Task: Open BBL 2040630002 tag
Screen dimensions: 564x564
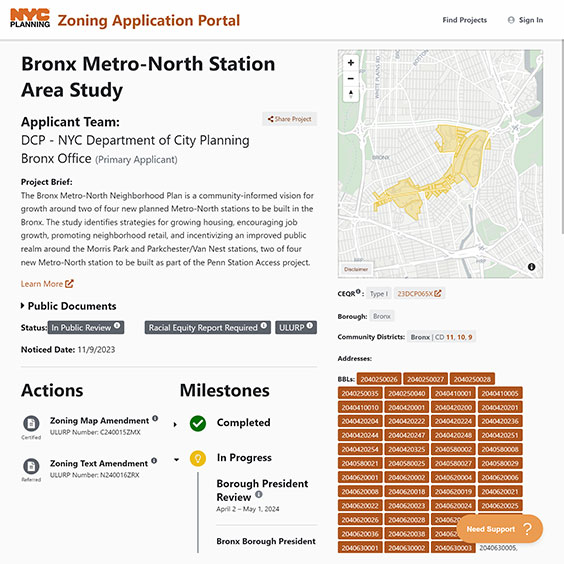Action: (406, 547)
